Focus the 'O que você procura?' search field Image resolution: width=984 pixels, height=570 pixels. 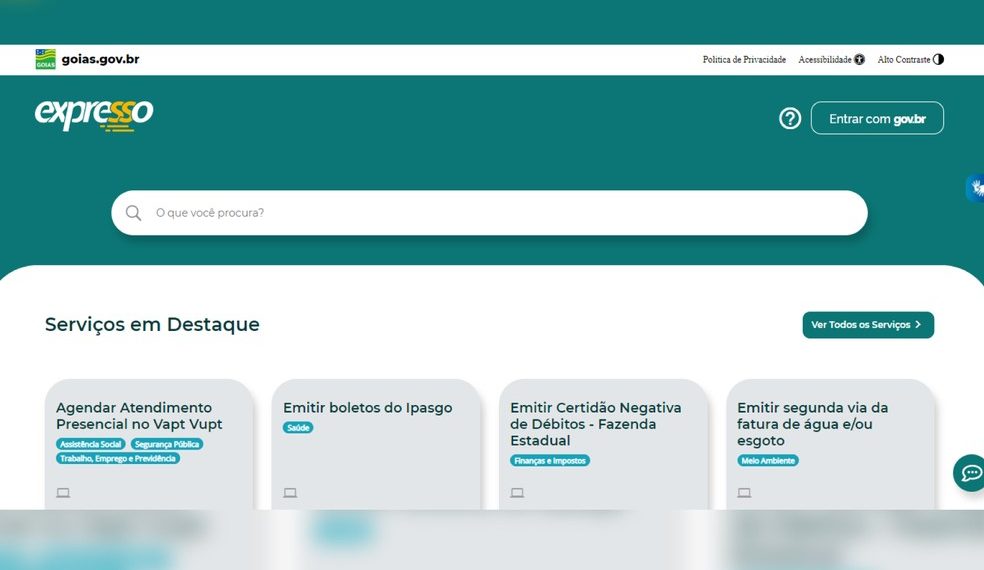point(489,213)
